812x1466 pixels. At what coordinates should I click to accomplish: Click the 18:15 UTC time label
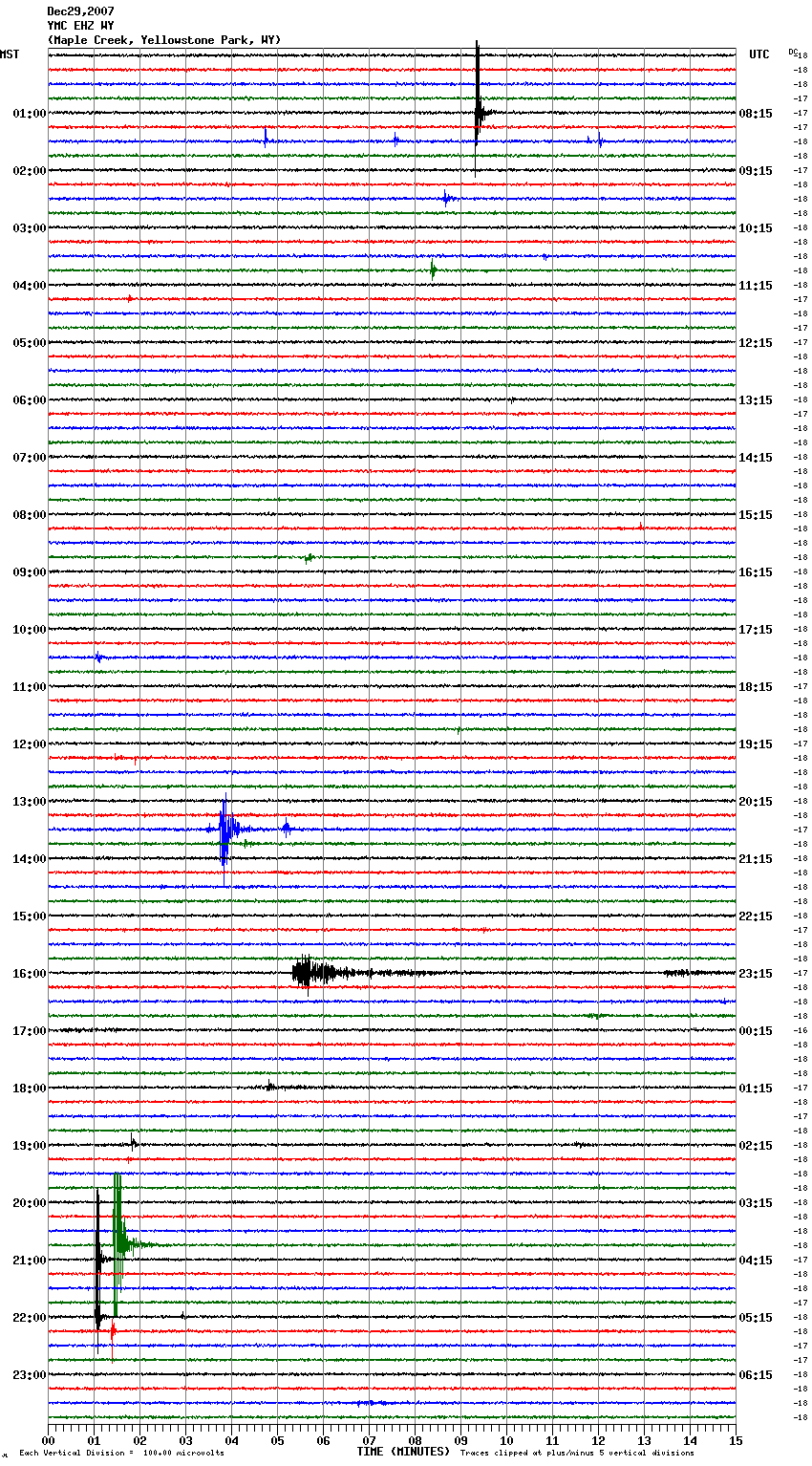coord(756,687)
